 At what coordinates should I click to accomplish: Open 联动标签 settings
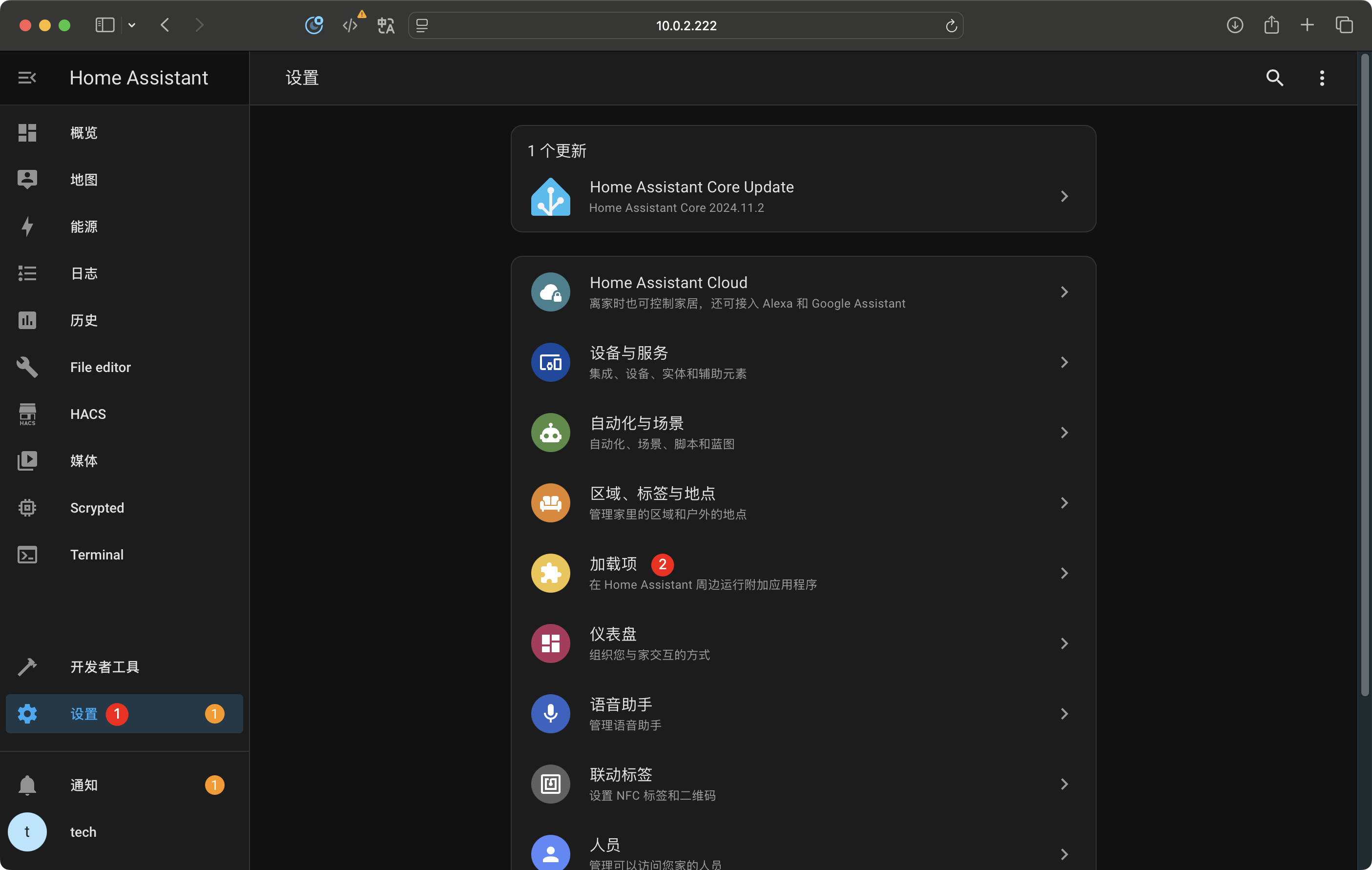pos(803,784)
